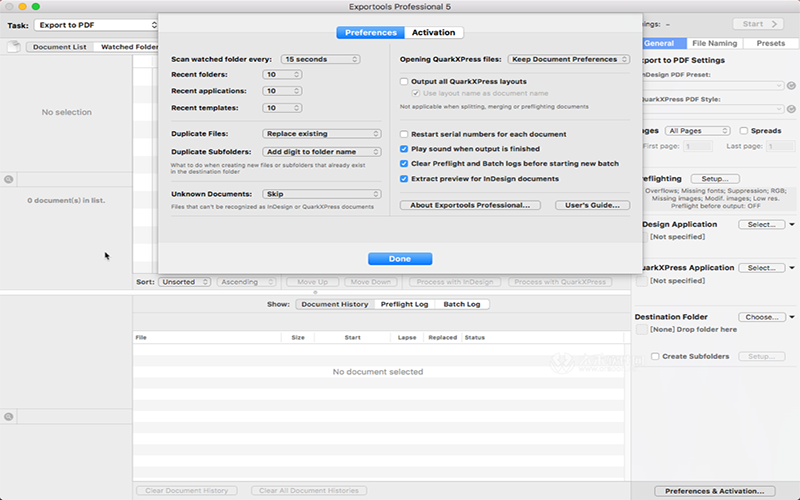Click Process with QuarkXPress button
The height and width of the screenshot is (500, 800).
[560, 282]
